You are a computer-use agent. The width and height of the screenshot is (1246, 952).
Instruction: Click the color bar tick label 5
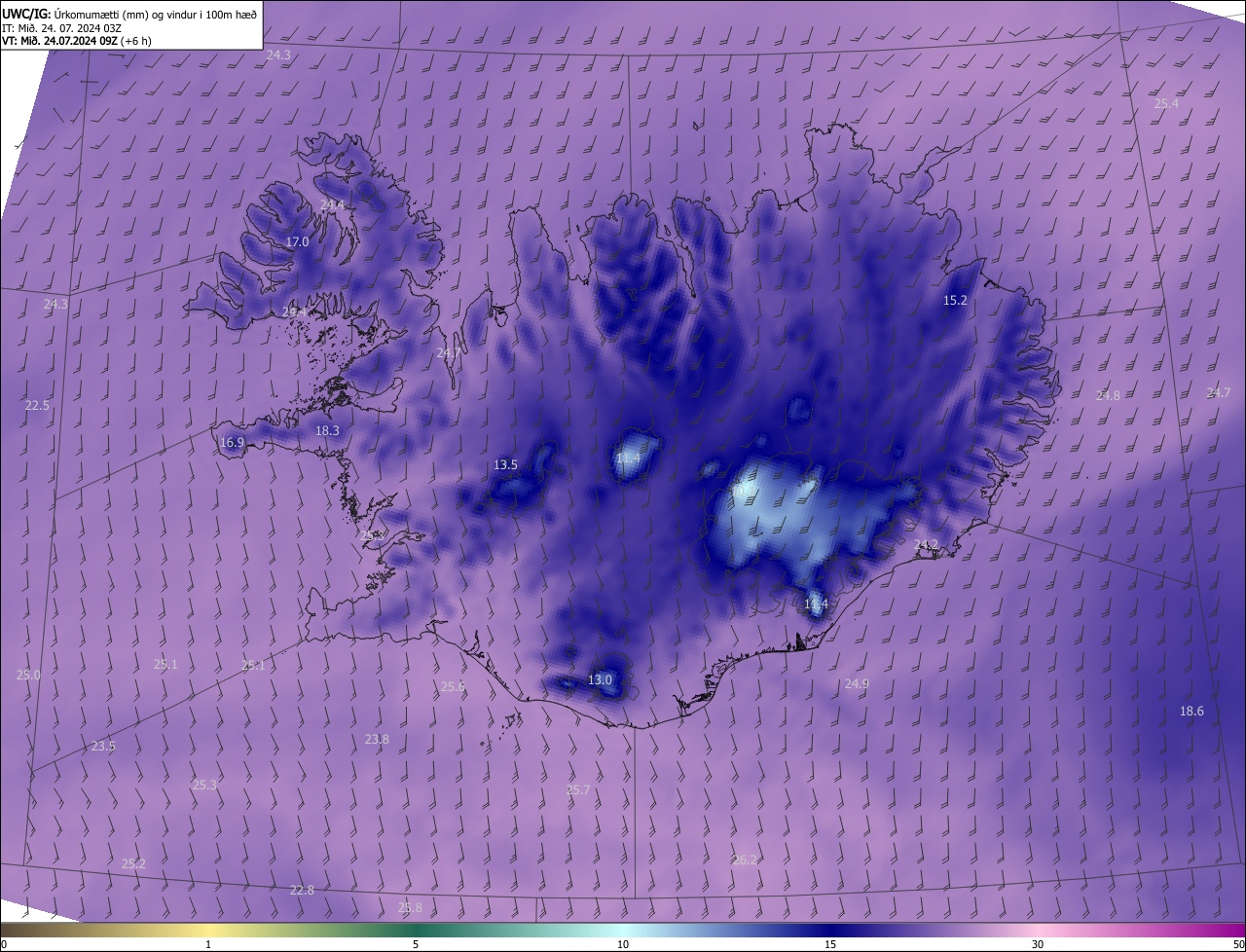(416, 944)
